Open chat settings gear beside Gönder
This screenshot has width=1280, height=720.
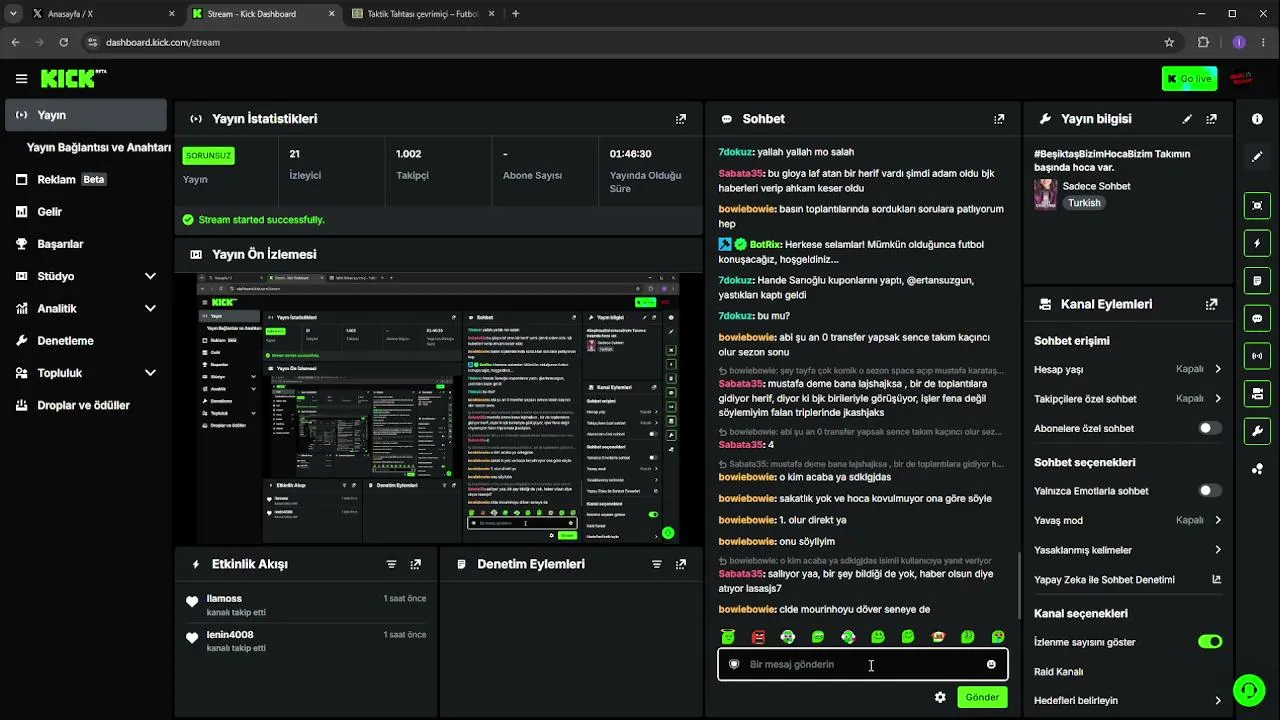point(940,697)
